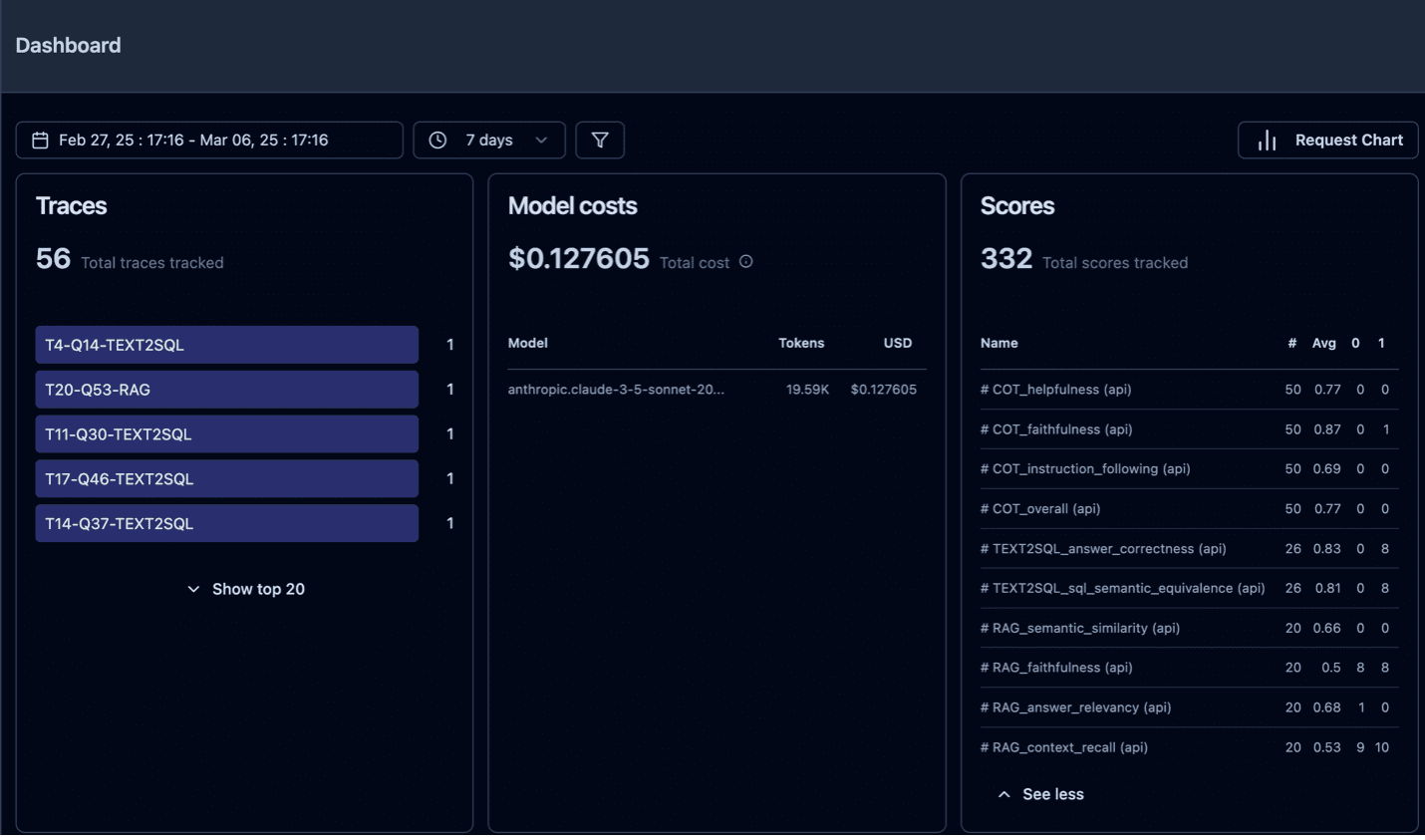This screenshot has width=1425, height=840.
Task: Collapse scores list with See less
Action: click(1040, 794)
